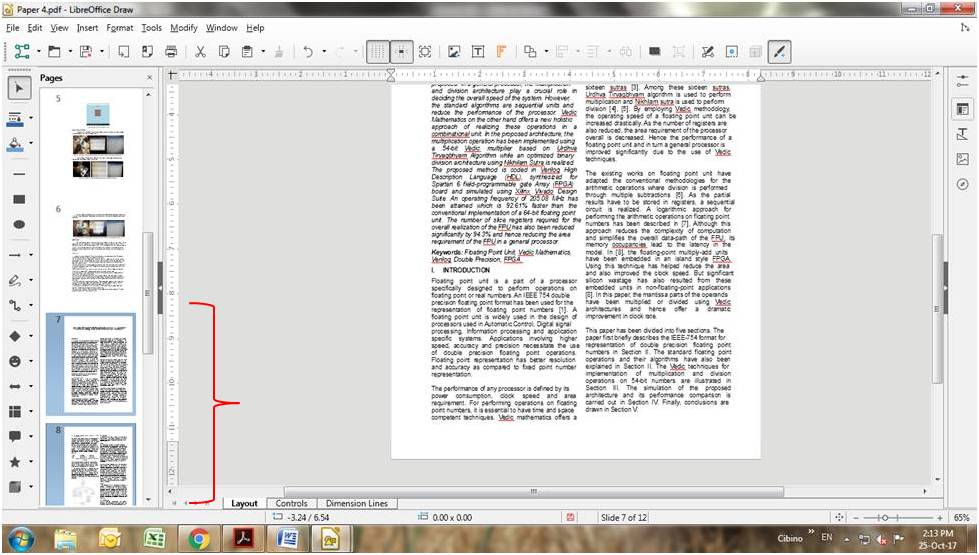
Task: Select the Ellipse tool
Action: [19, 224]
